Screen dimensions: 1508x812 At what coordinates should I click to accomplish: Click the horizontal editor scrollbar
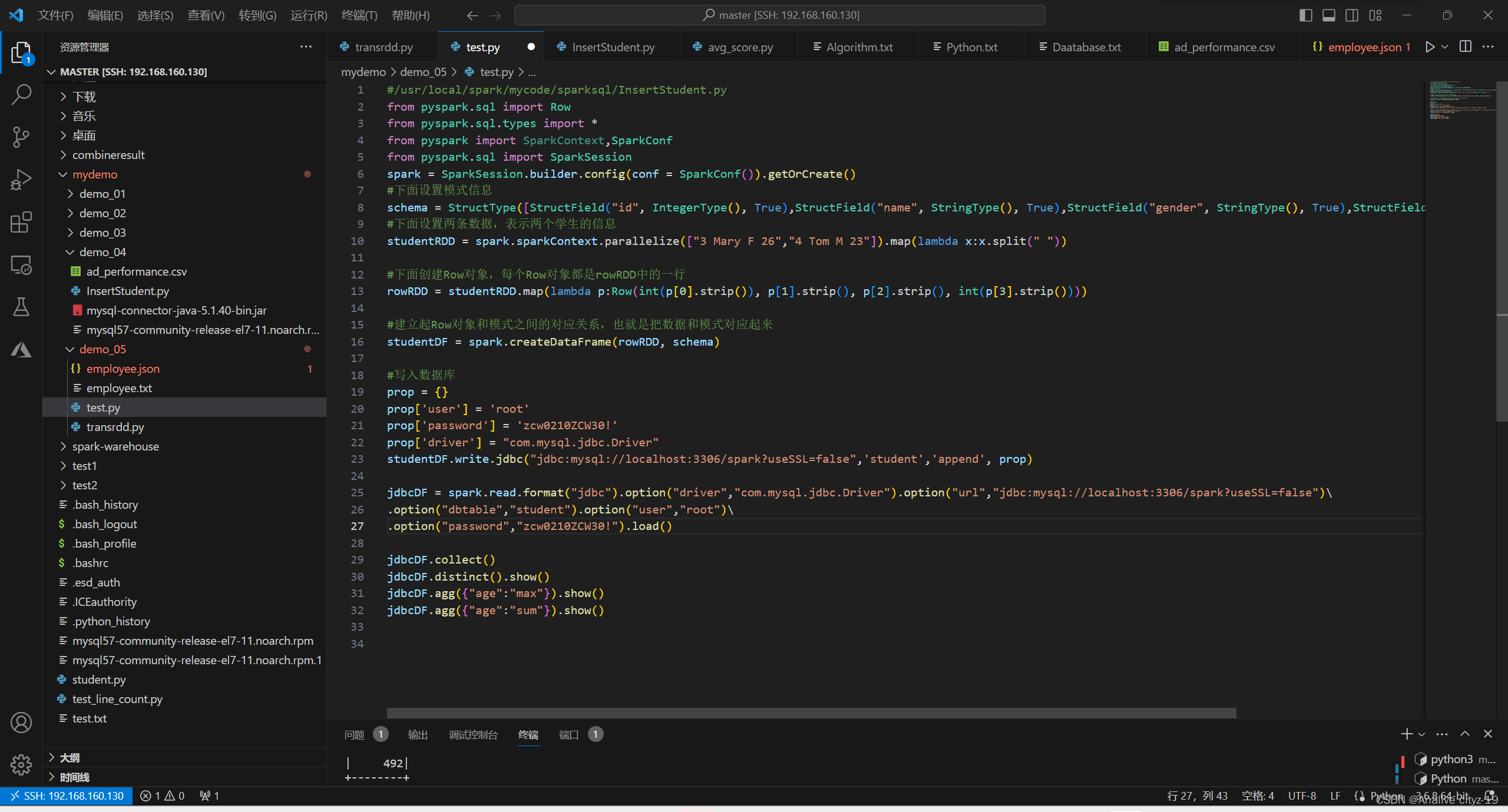coord(811,713)
